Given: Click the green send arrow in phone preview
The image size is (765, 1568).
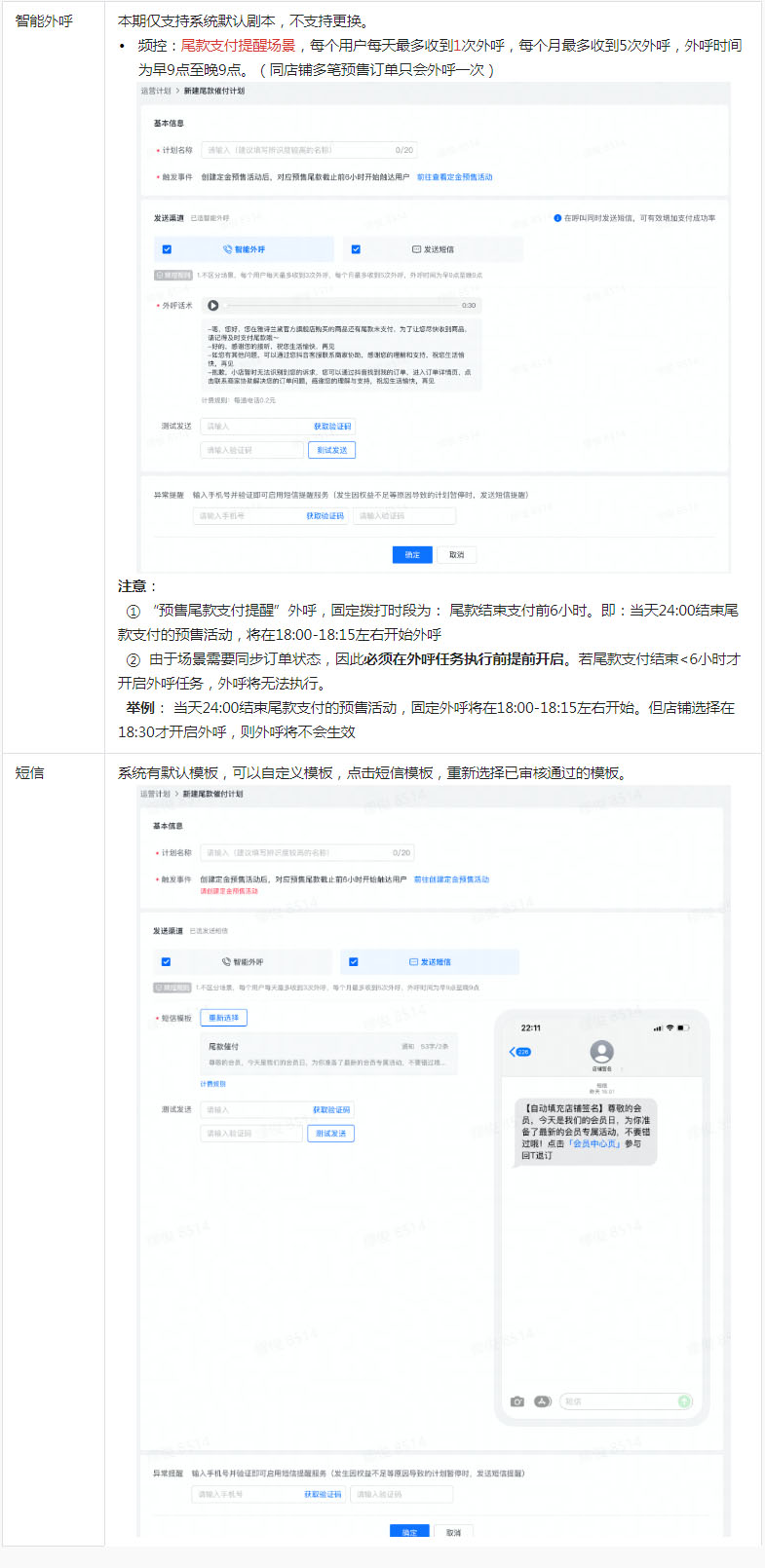Looking at the screenshot, I should (x=684, y=1401).
